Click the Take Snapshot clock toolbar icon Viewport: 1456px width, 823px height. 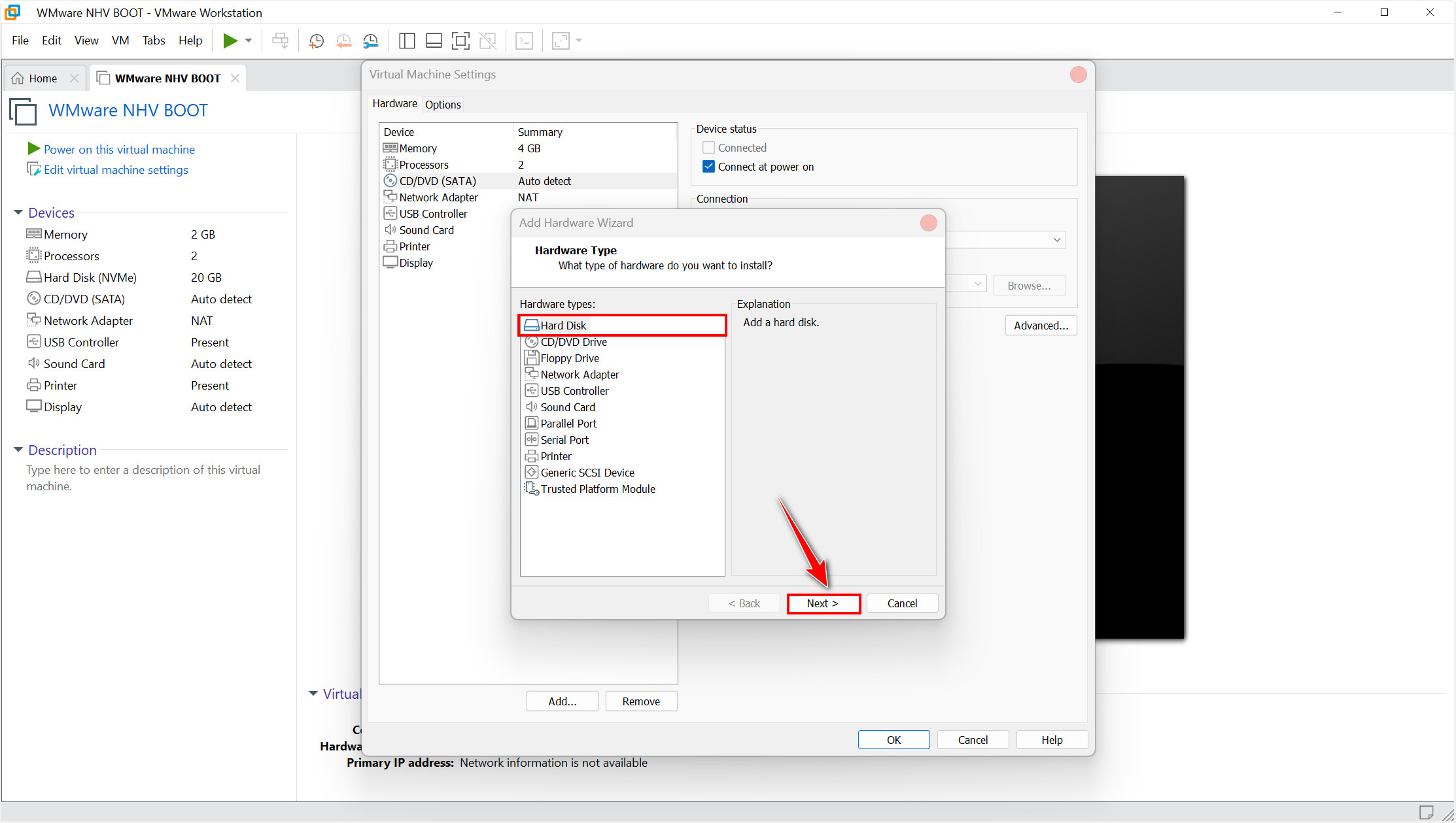317,41
